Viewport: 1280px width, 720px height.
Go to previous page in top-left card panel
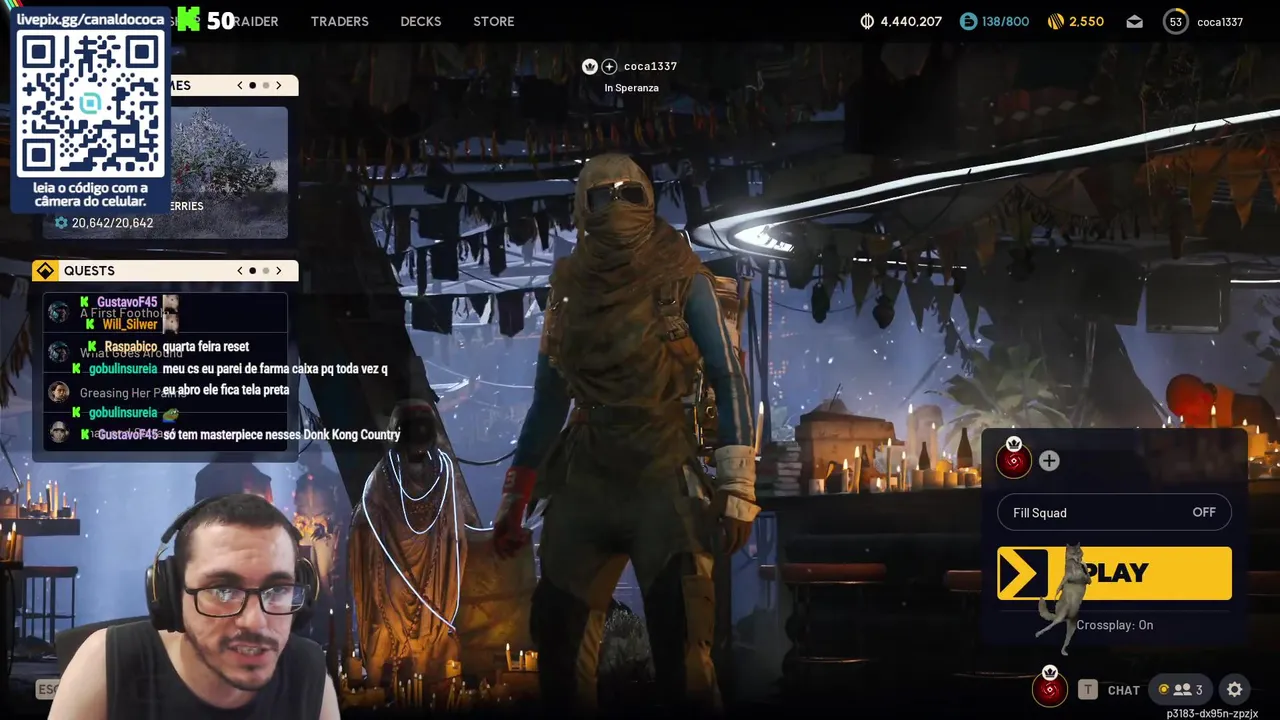click(x=240, y=85)
